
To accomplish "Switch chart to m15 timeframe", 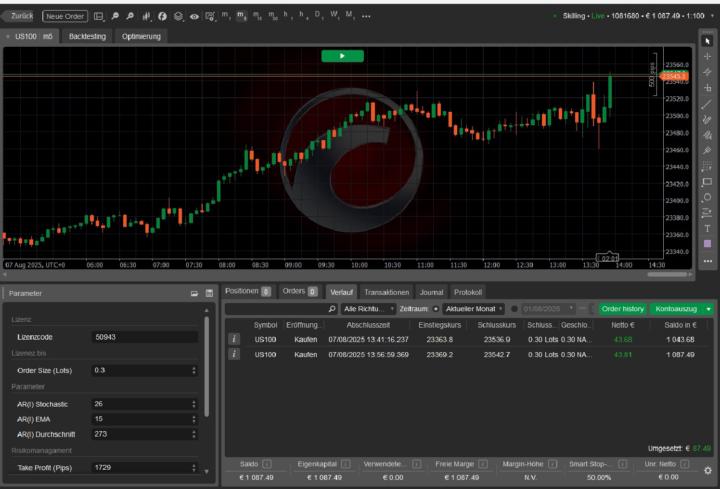I will tap(257, 16).
